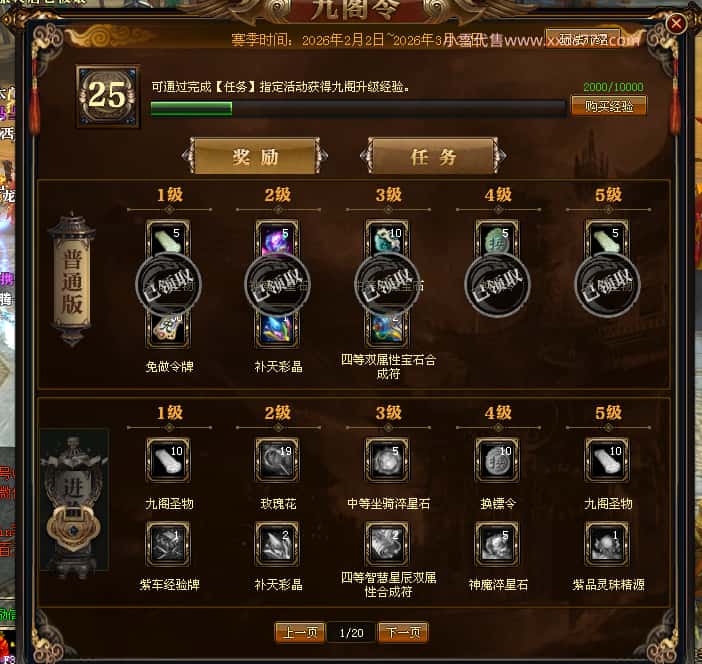Select the 普通版 lantern label

coord(72,279)
